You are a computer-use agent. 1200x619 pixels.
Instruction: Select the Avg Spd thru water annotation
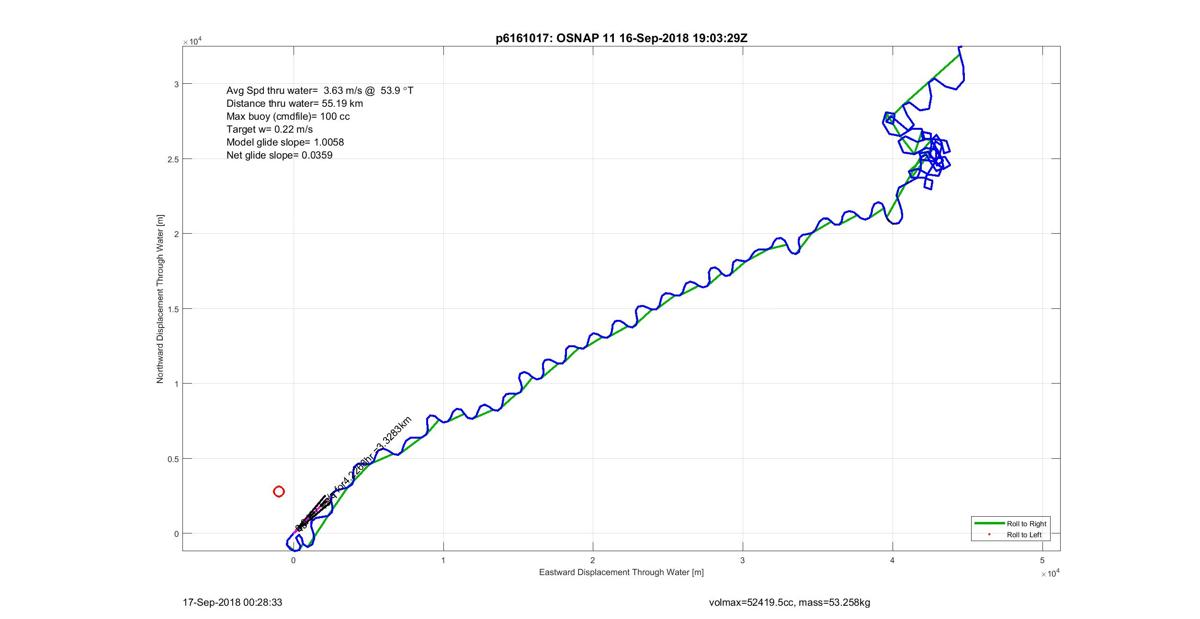pyautogui.click(x=320, y=90)
